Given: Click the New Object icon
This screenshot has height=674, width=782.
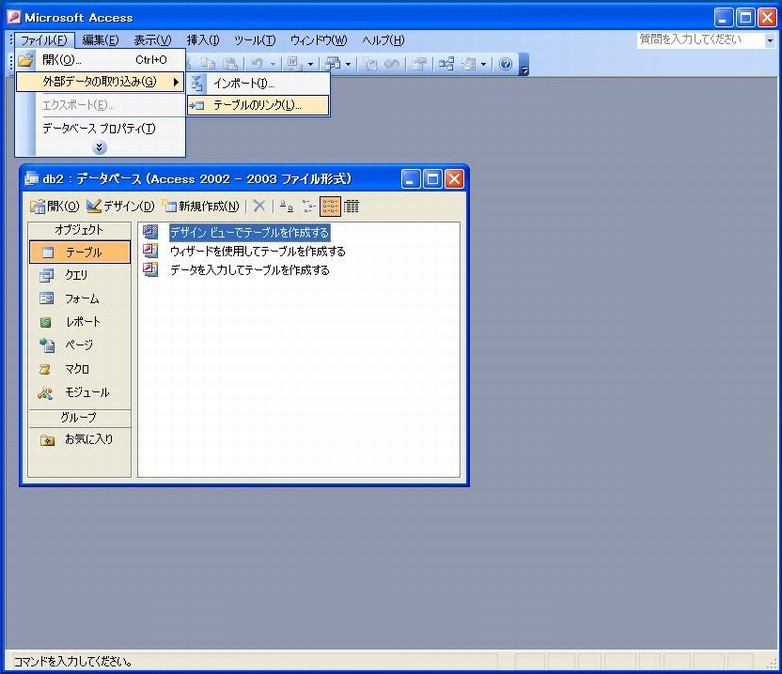Looking at the screenshot, I should point(469,64).
